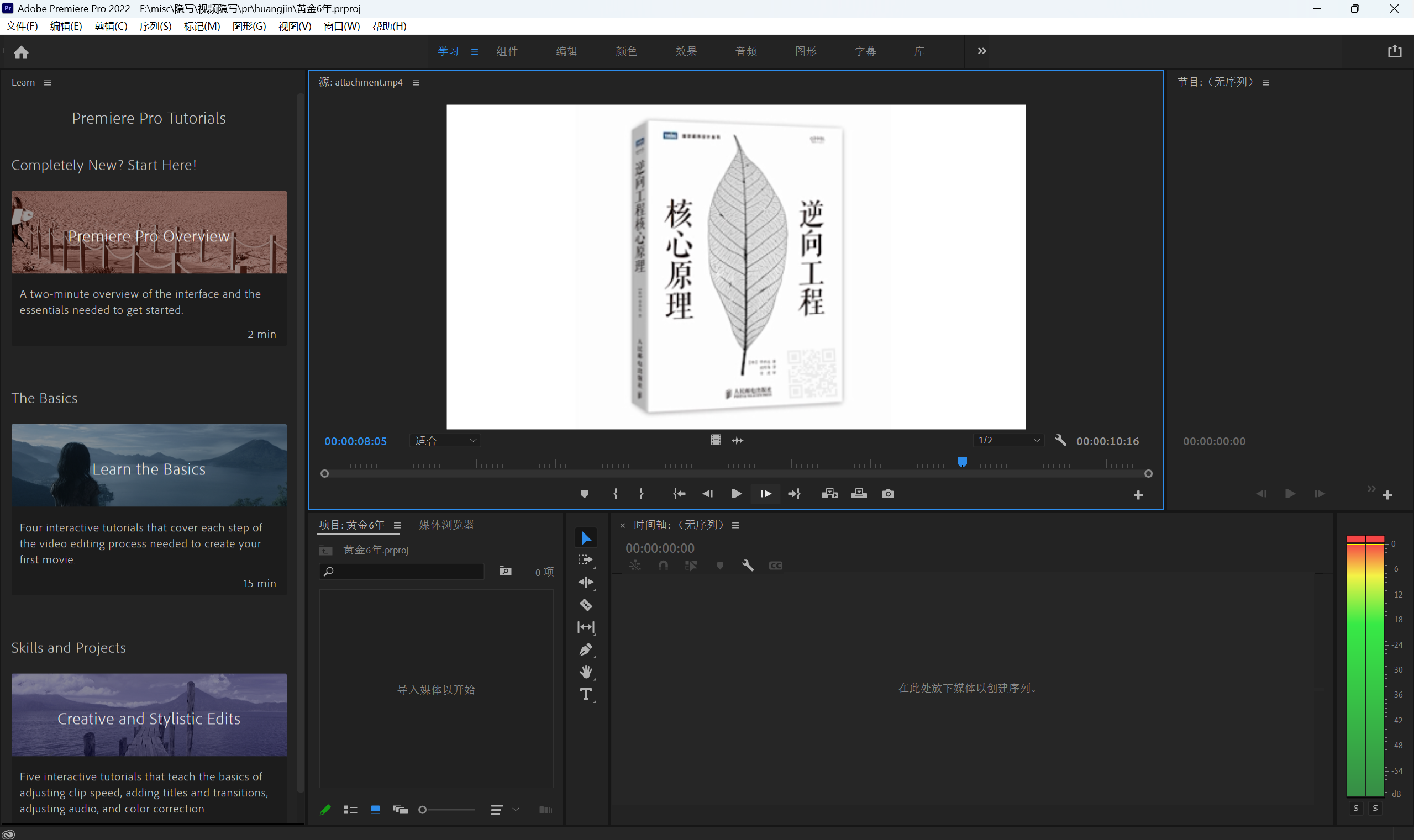The height and width of the screenshot is (840, 1414).
Task: Add a marker in Source monitor
Action: (x=584, y=494)
